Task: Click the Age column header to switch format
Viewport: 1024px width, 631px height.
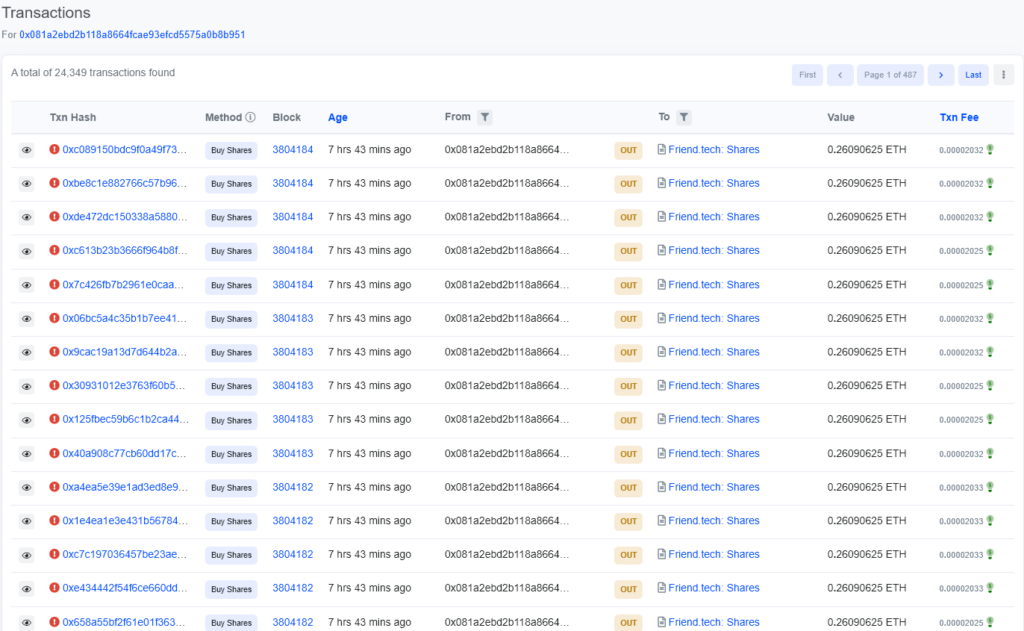Action: point(338,117)
